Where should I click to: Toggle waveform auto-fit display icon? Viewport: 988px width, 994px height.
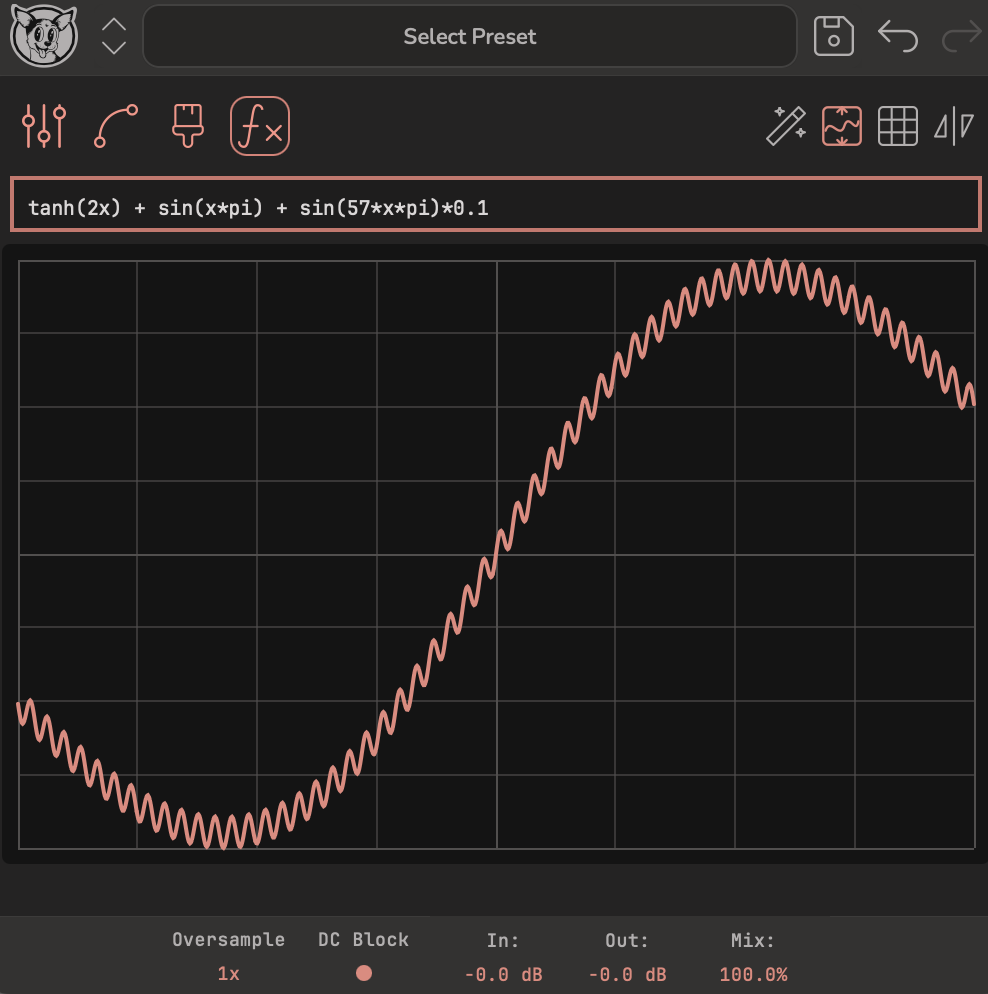843,125
